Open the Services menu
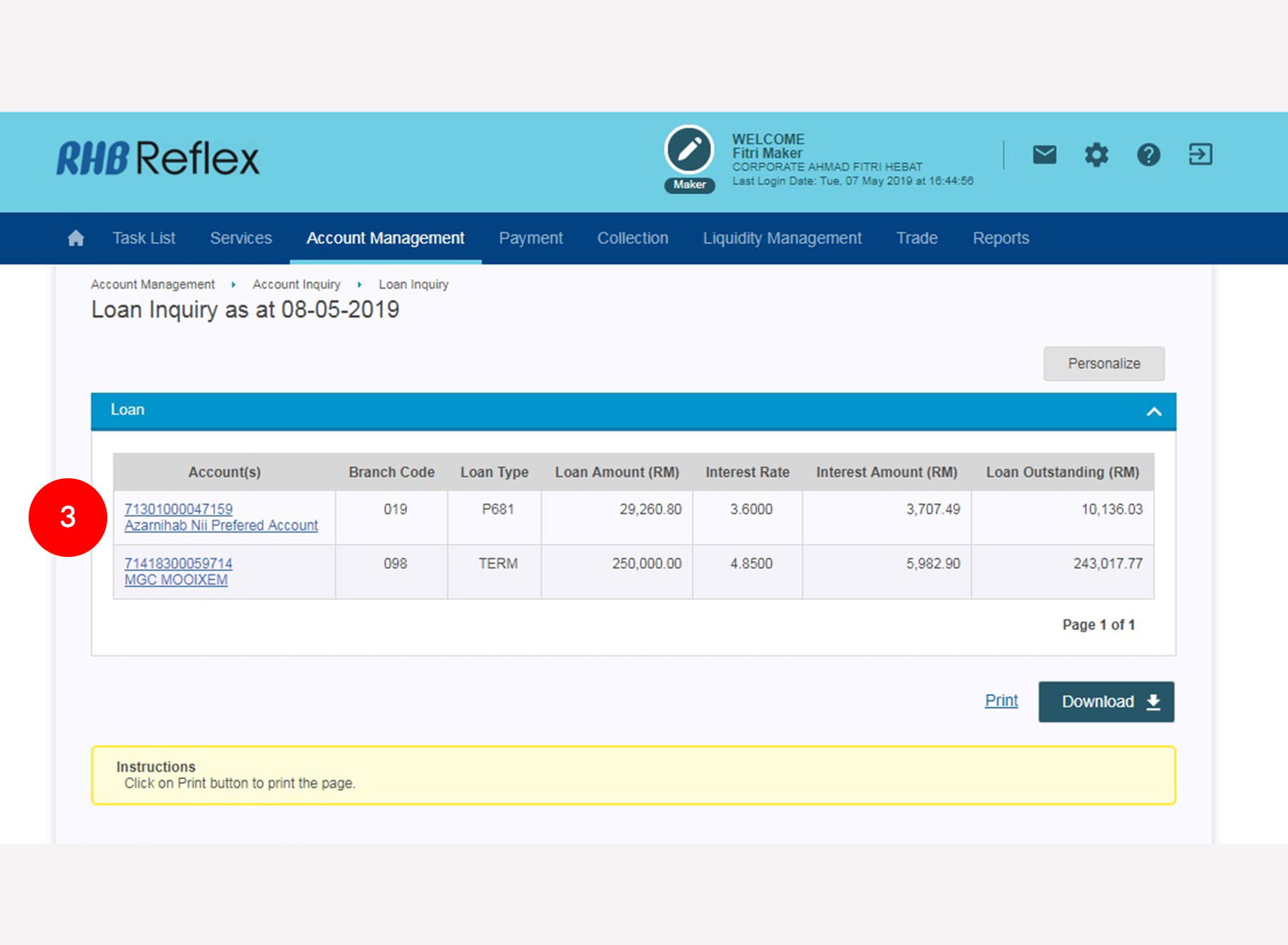 pyautogui.click(x=240, y=238)
